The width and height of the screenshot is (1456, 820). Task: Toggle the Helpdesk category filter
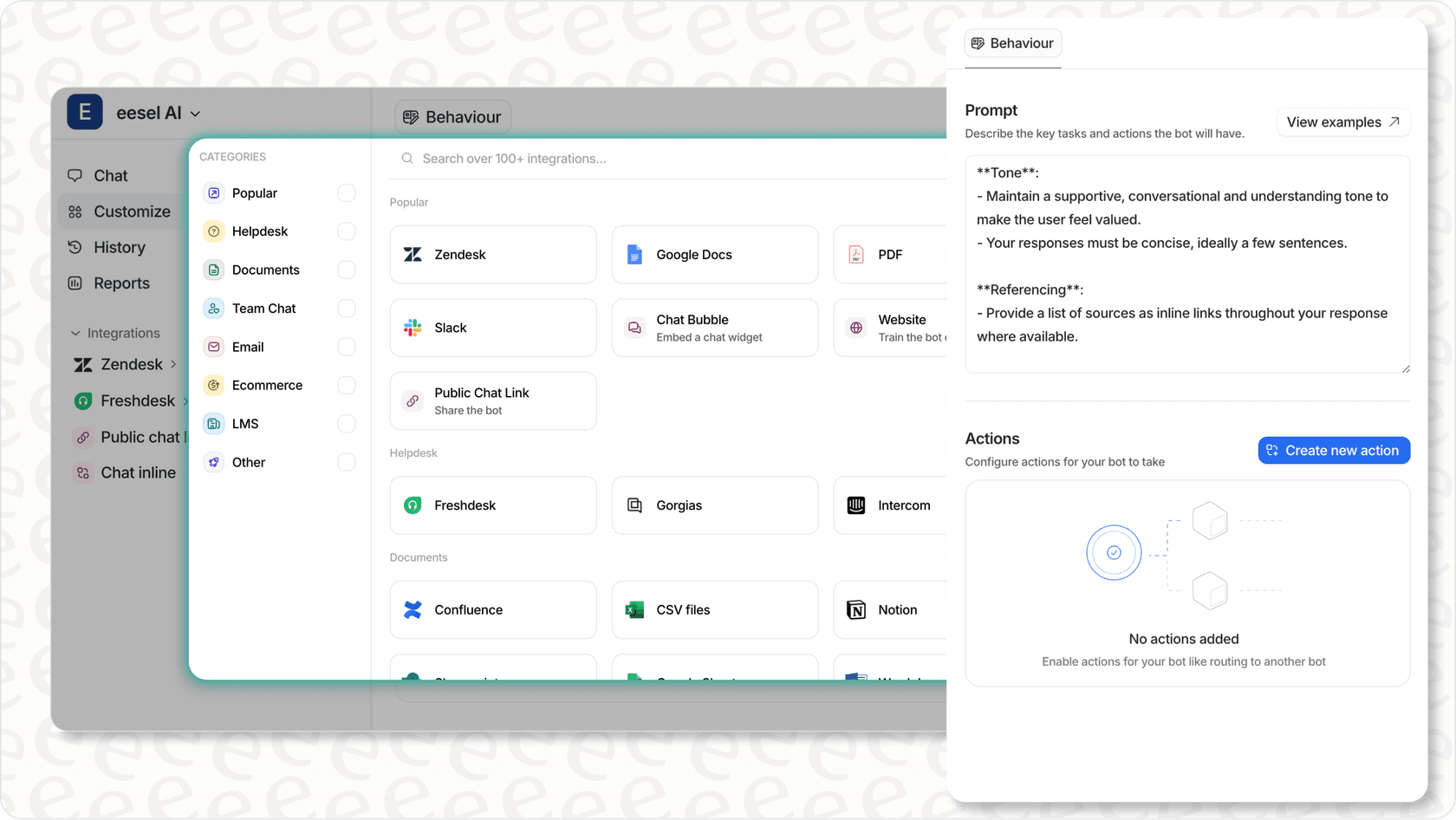[347, 231]
